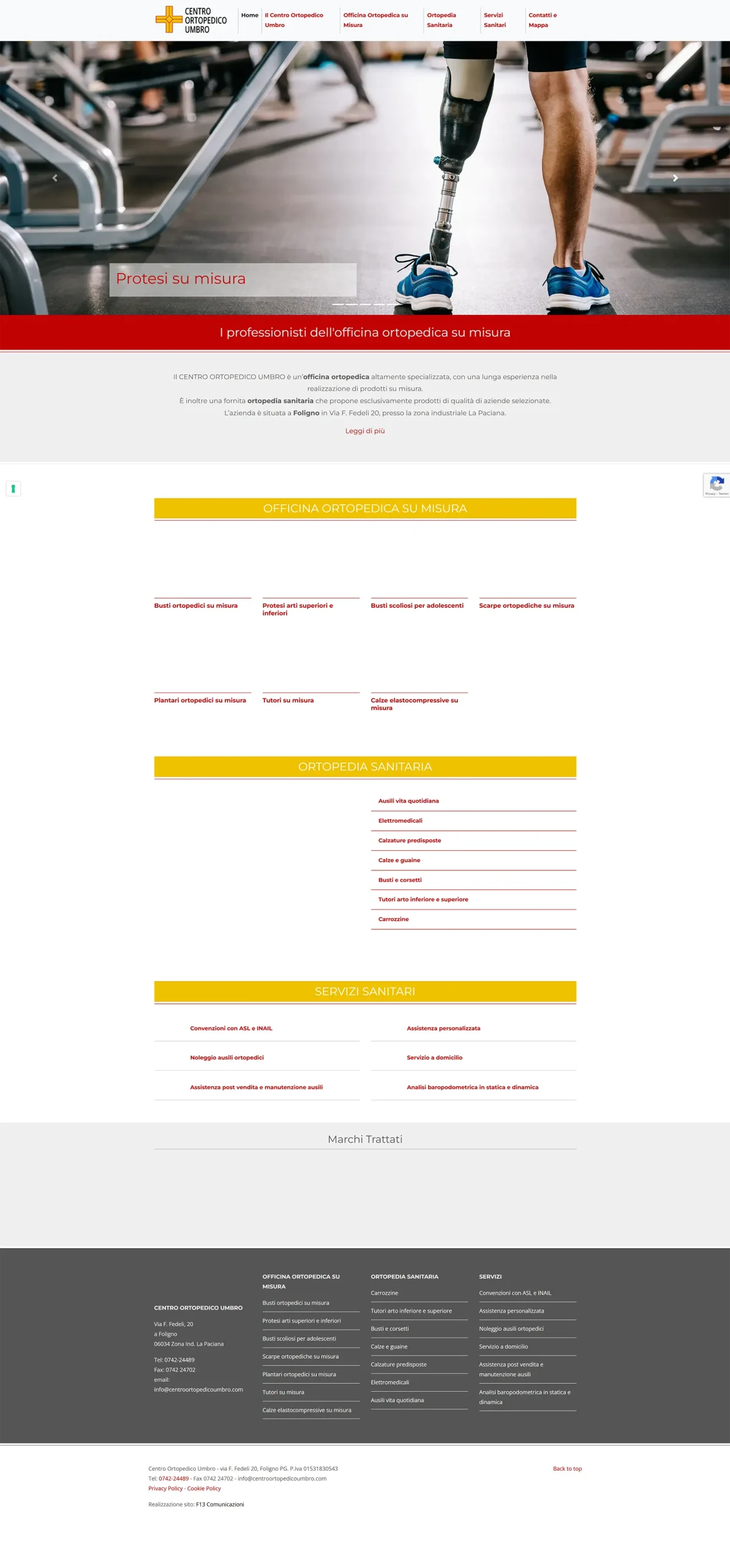
Task: Open Contatti e Mappa in navigation
Action: point(542,20)
